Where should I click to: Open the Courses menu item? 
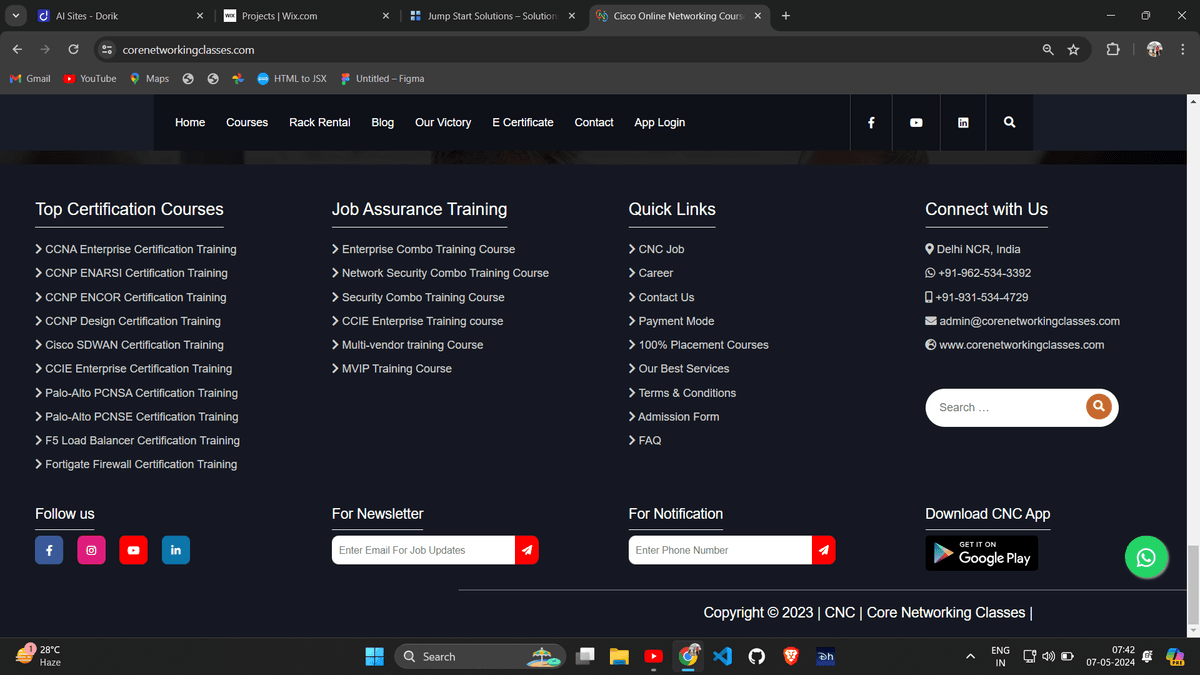click(247, 122)
